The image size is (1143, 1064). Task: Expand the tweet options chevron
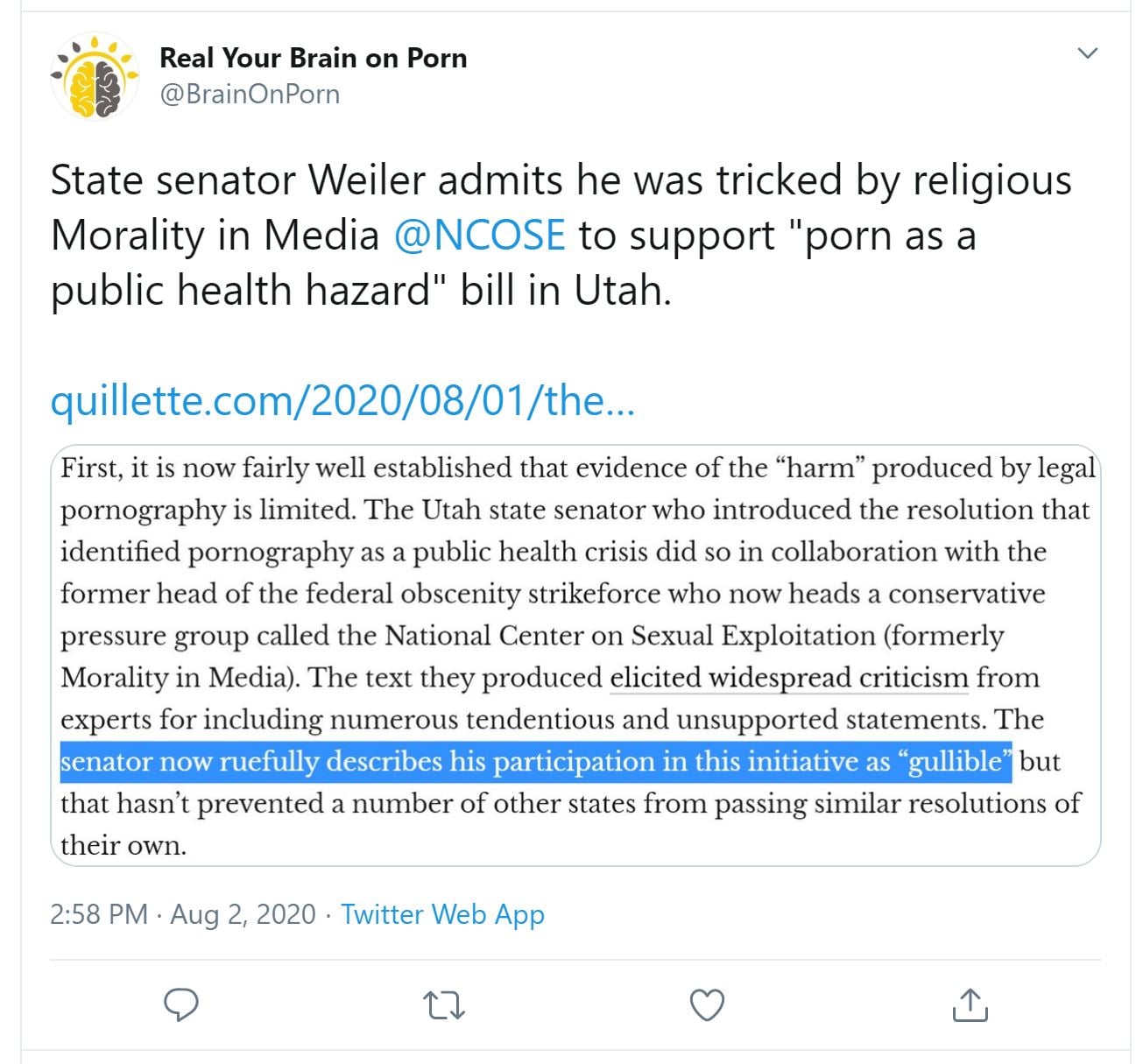click(1087, 53)
